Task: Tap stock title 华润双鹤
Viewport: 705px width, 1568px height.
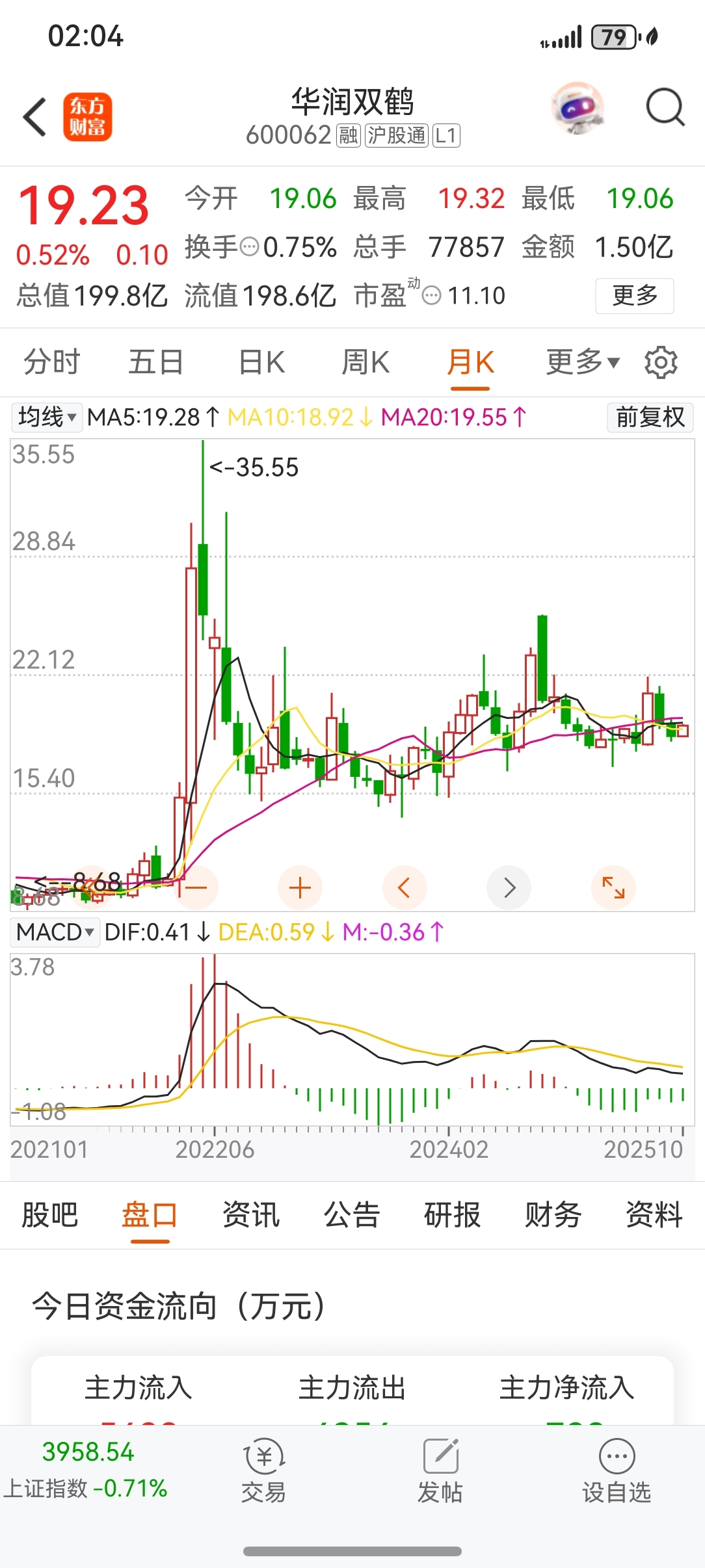Action: click(352, 102)
